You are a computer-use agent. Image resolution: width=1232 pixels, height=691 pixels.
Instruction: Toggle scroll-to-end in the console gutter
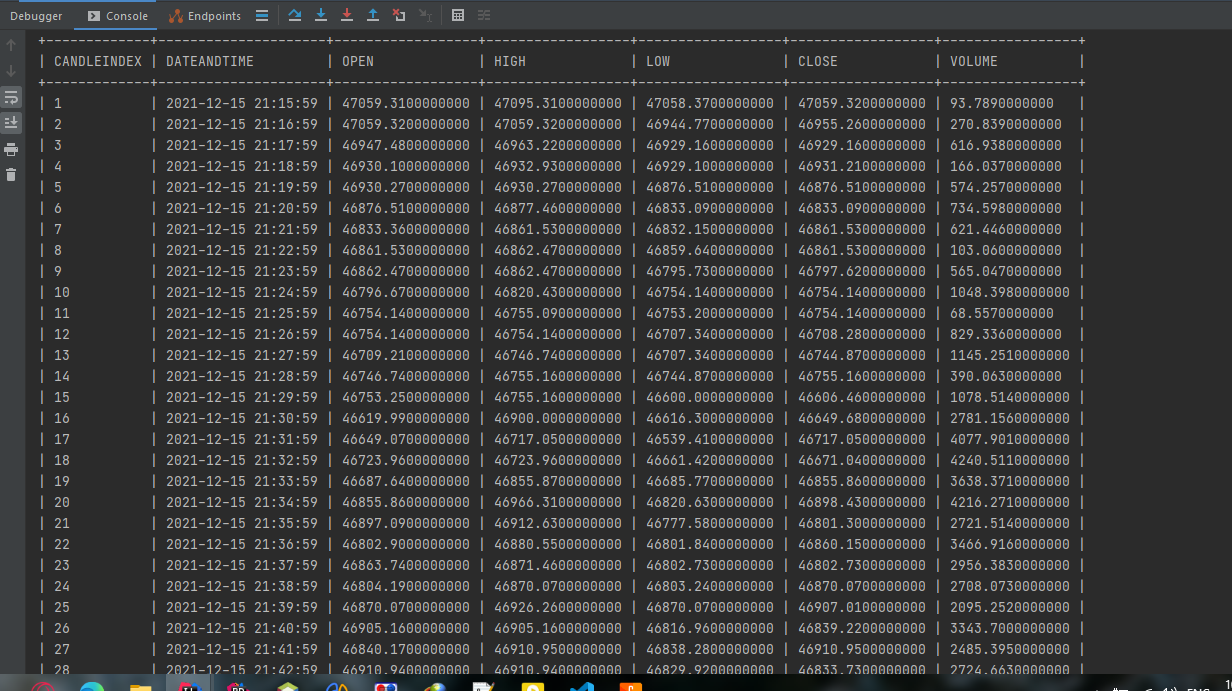(12, 122)
